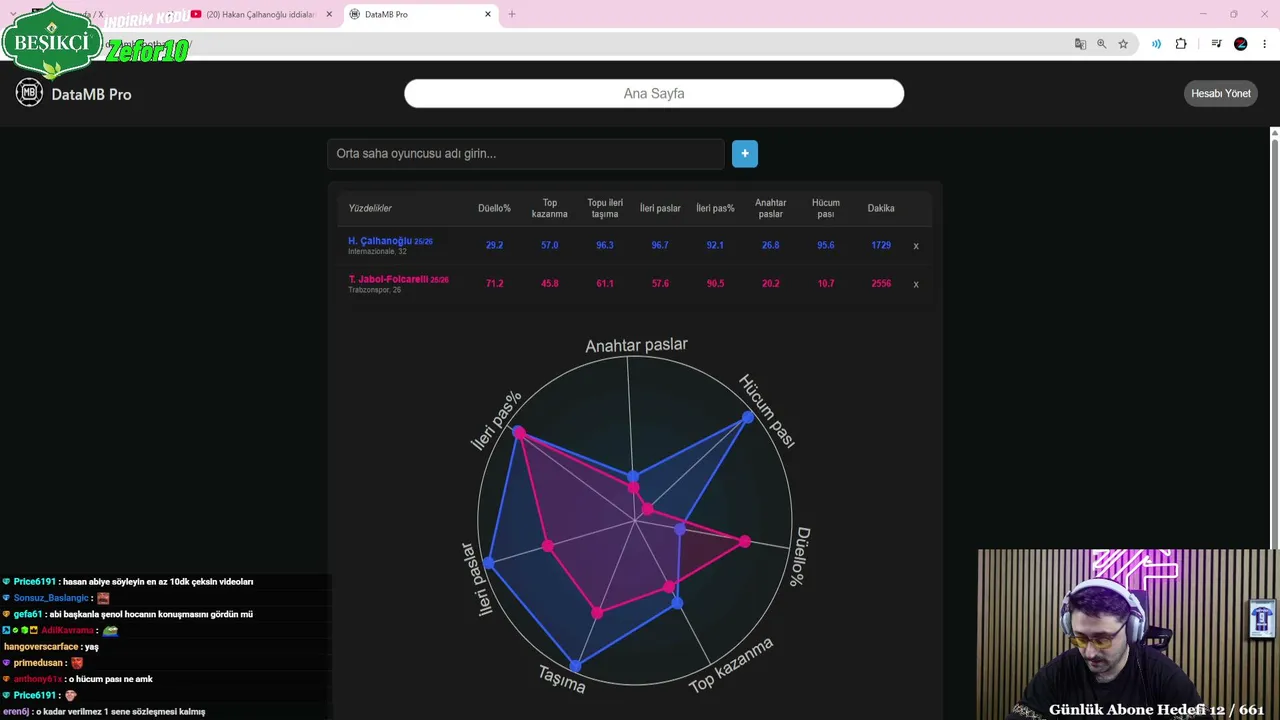Viewport: 1280px width, 720px height.
Task: Click the blue Hücum pası radar point
Action: pos(748,418)
